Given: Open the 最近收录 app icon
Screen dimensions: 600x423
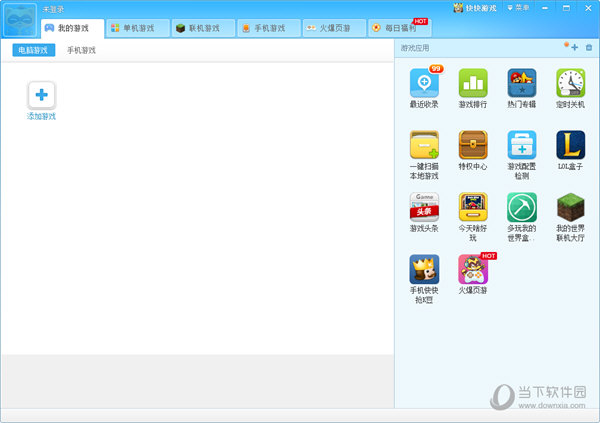Looking at the screenshot, I should coord(424,83).
